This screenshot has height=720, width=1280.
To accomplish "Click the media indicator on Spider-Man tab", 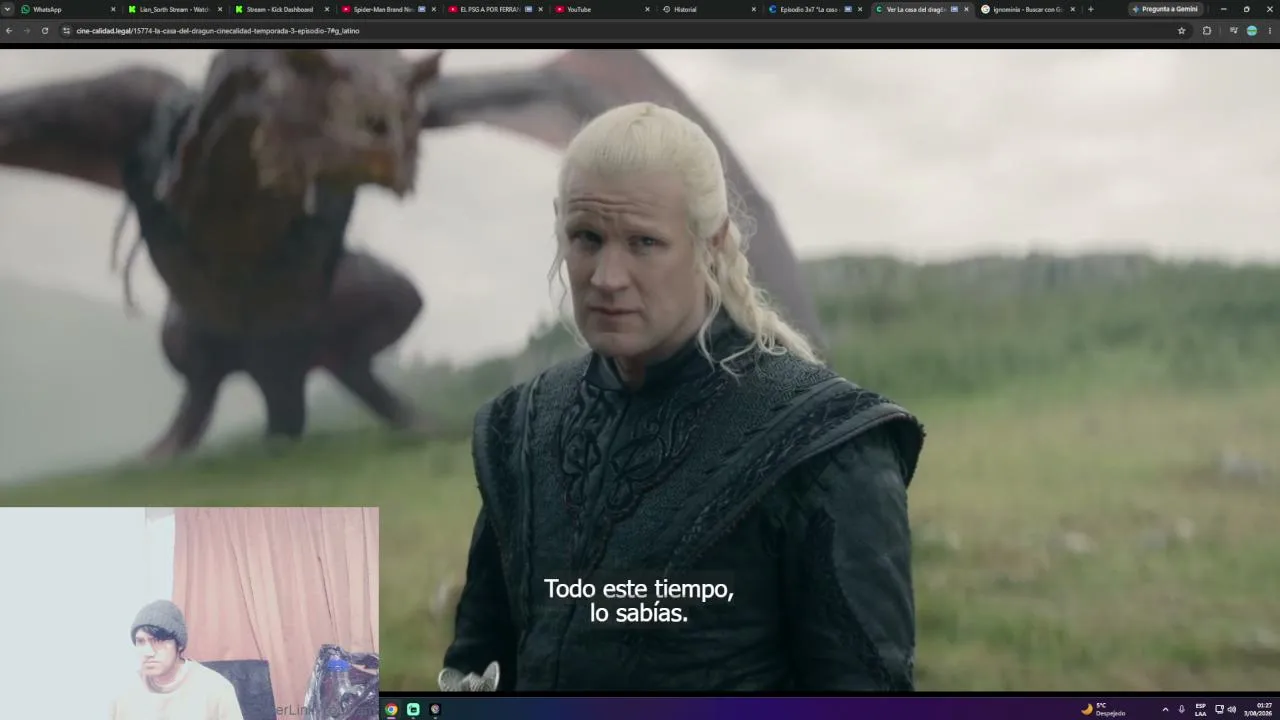I will click(421, 9).
